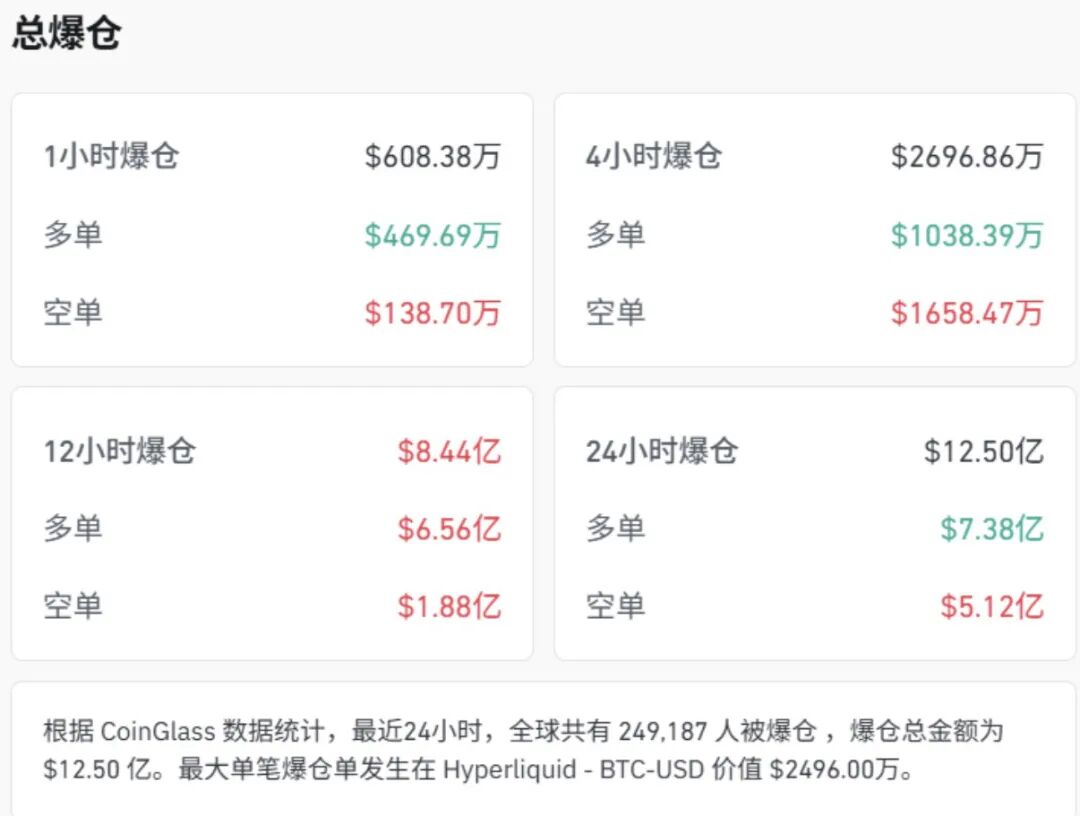
Task: Select the 1-hour long liquidations value $469.69万
Action: coord(433,235)
